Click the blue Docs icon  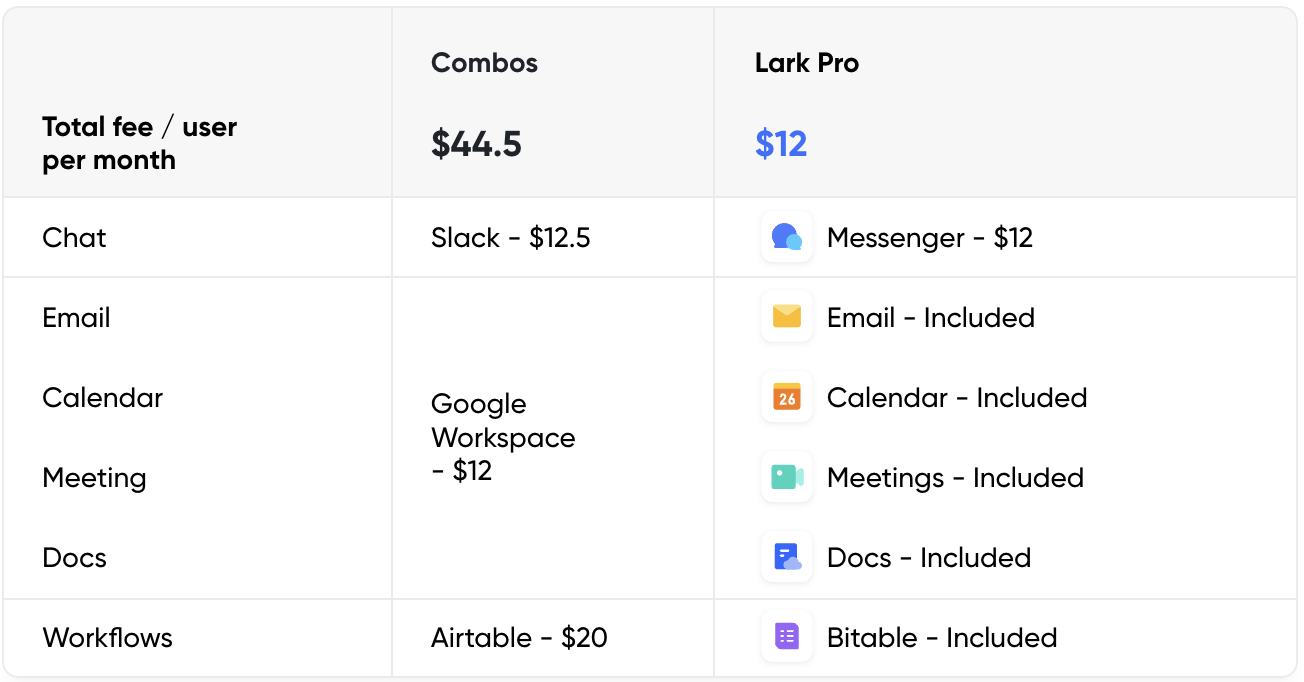coord(787,558)
